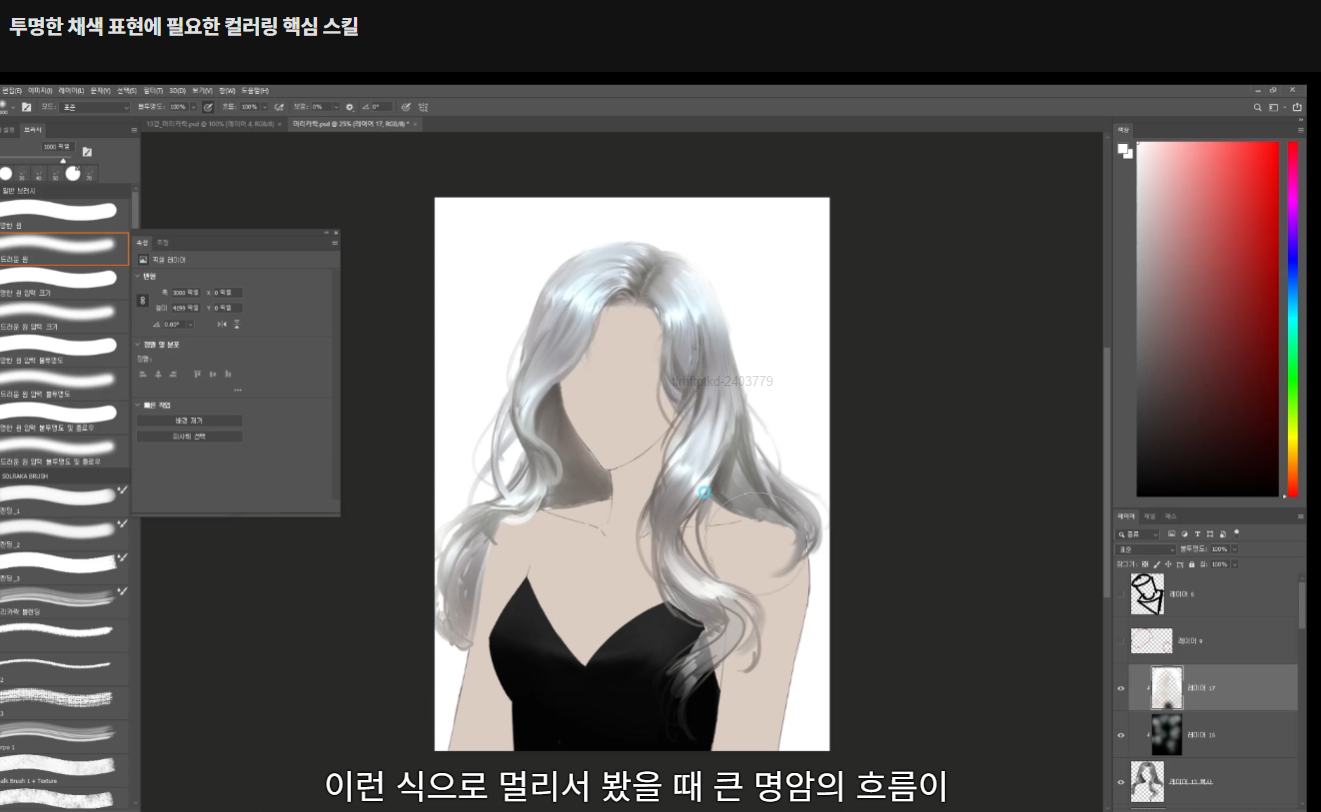The width and height of the screenshot is (1321, 812).
Task: Click the lock all layer icon
Action: click(x=1191, y=564)
